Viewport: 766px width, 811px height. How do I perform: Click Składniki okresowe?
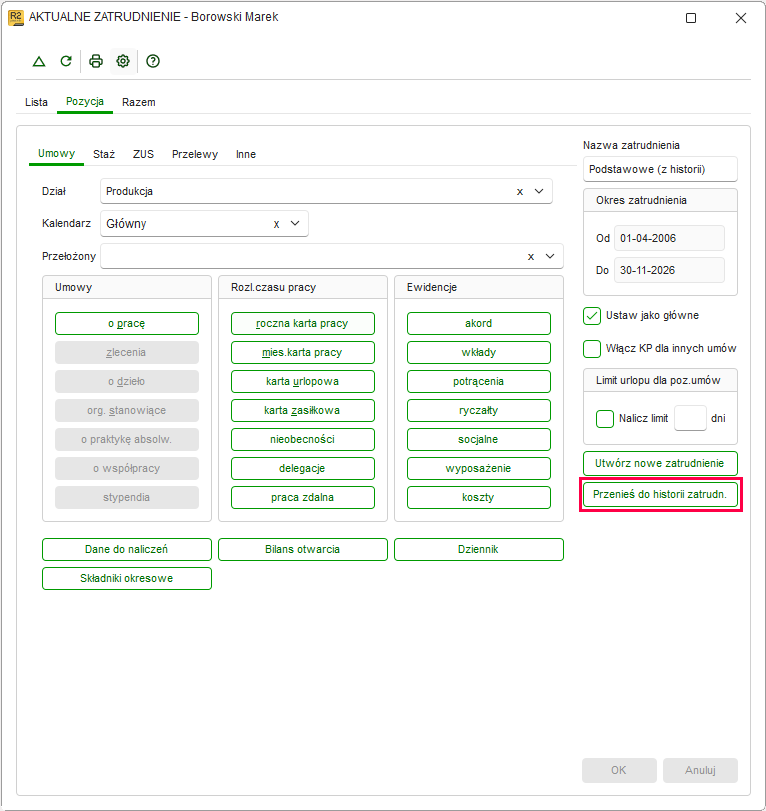[127, 578]
